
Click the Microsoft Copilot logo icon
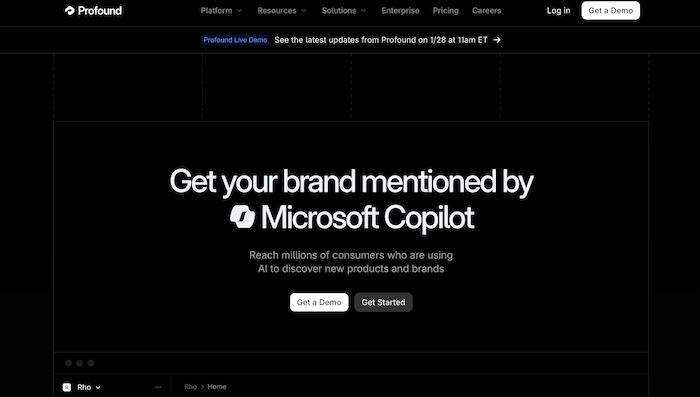[242, 217]
